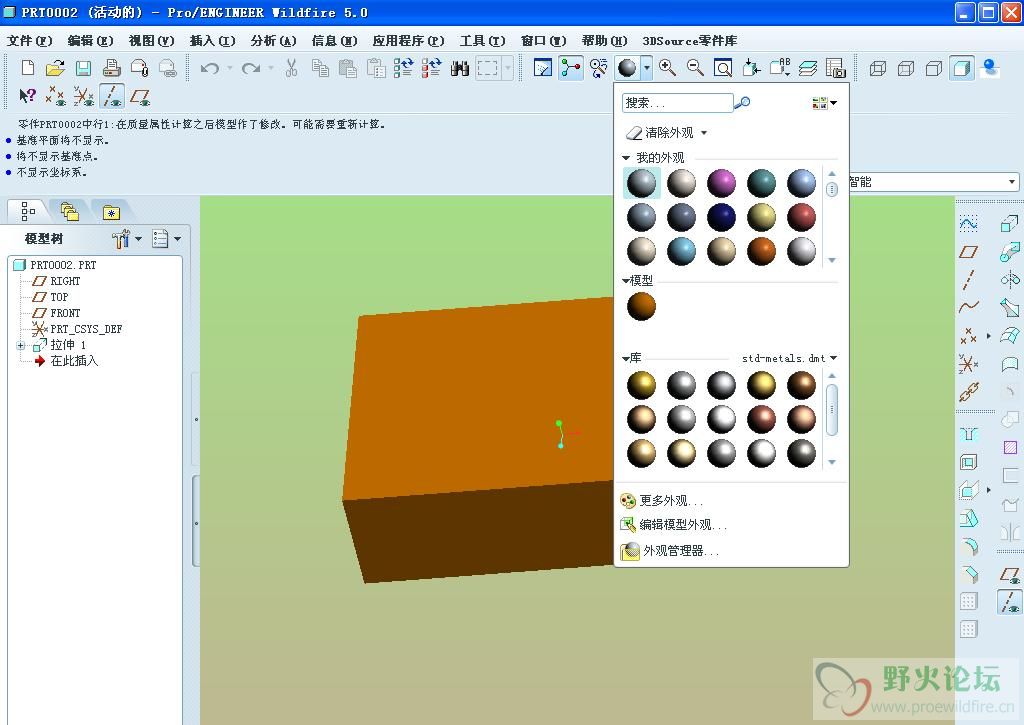The width and height of the screenshot is (1024, 725).
Task: Click the Zoom In magnifier icon
Action: point(667,67)
